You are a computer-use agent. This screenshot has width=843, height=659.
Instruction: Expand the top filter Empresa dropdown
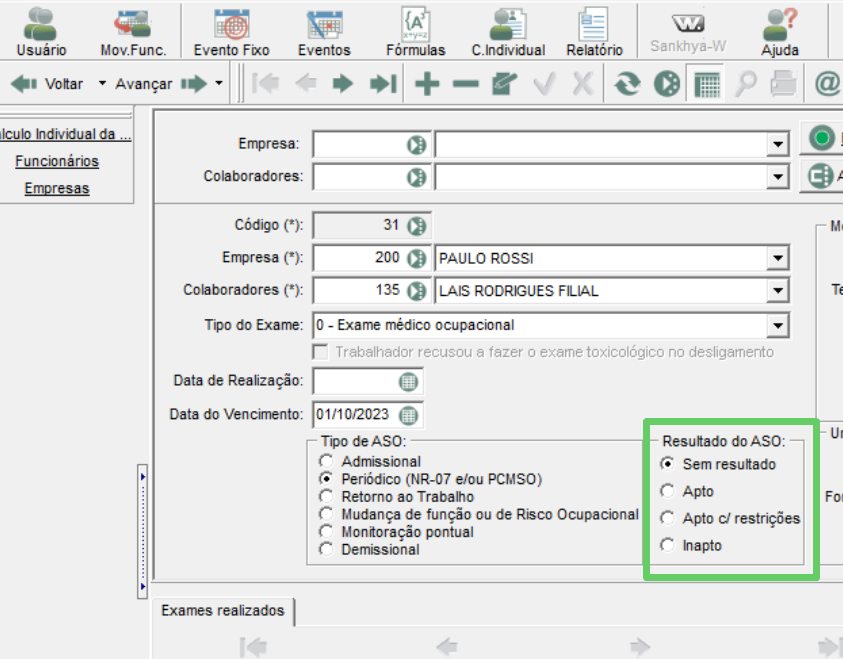(x=777, y=145)
